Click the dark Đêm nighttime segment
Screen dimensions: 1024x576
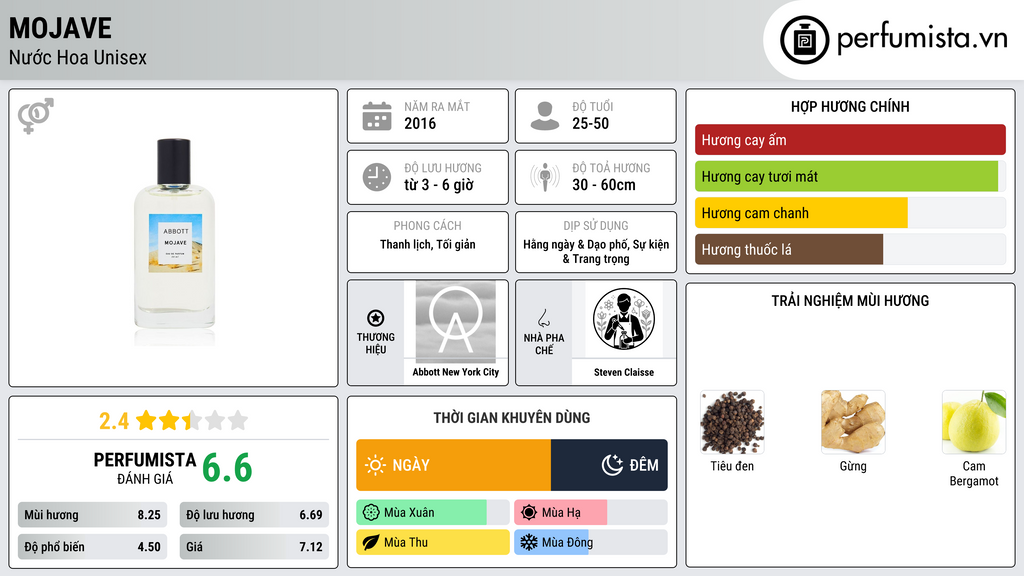tap(609, 465)
